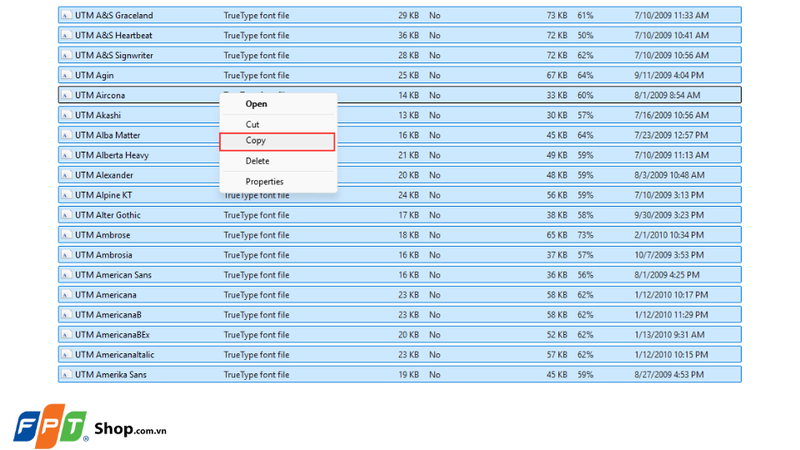The image size is (800, 450).
Task: Click the UTM Alpine KT font icon
Action: coord(66,194)
